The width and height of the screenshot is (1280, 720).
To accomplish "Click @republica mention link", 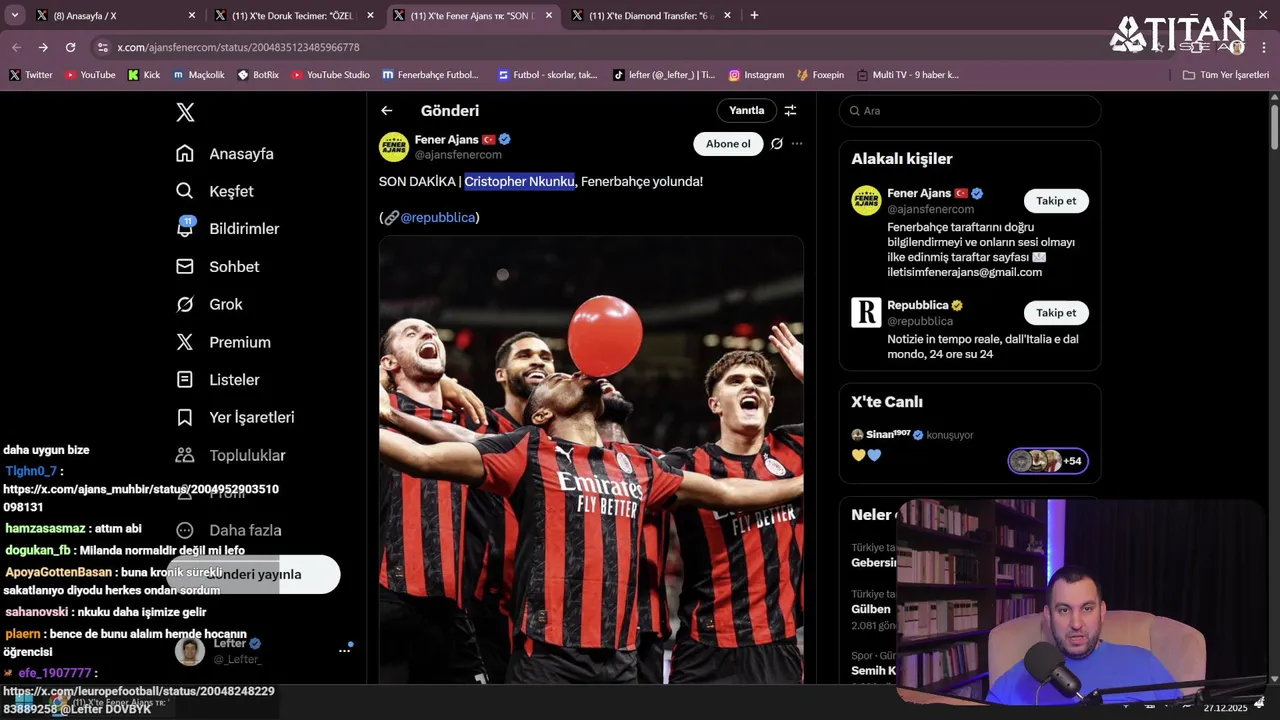I will (x=438, y=217).
